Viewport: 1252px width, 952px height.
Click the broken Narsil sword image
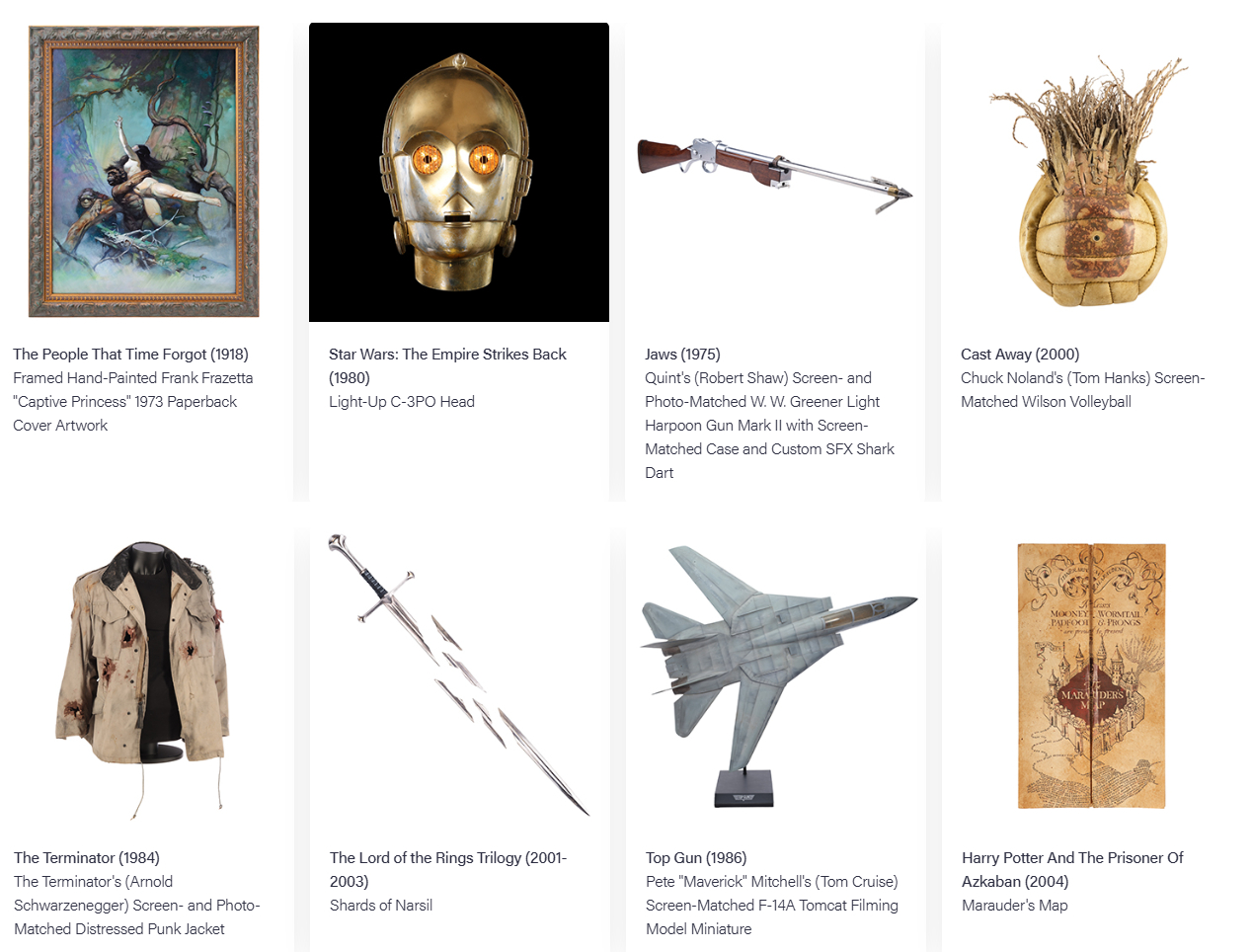tap(459, 675)
